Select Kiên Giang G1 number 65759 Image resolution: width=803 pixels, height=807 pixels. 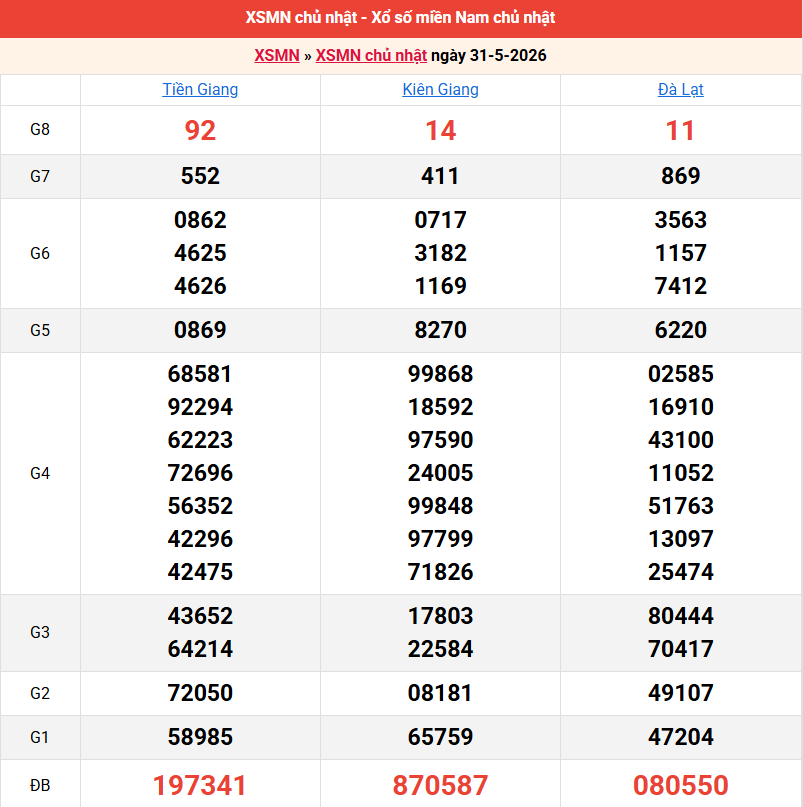pyautogui.click(x=441, y=737)
